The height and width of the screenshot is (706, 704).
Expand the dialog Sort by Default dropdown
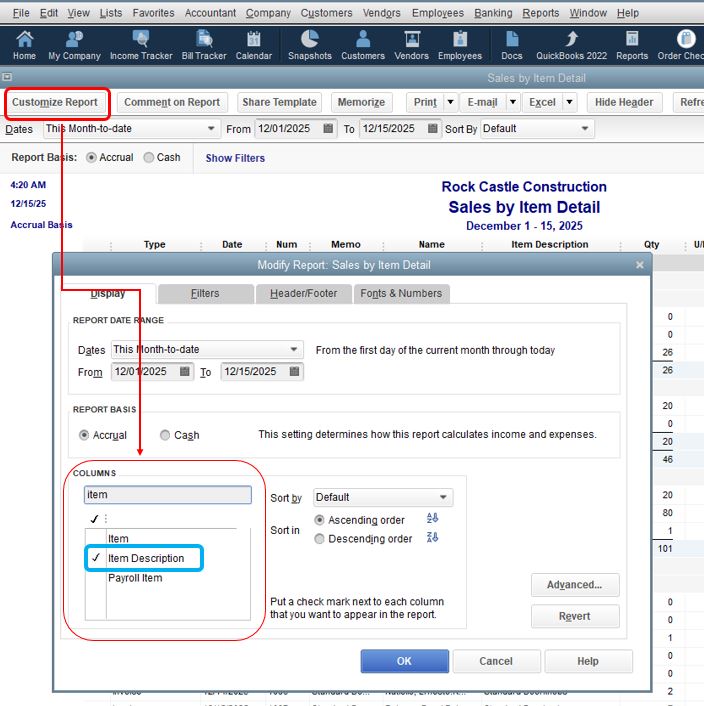tap(443, 497)
